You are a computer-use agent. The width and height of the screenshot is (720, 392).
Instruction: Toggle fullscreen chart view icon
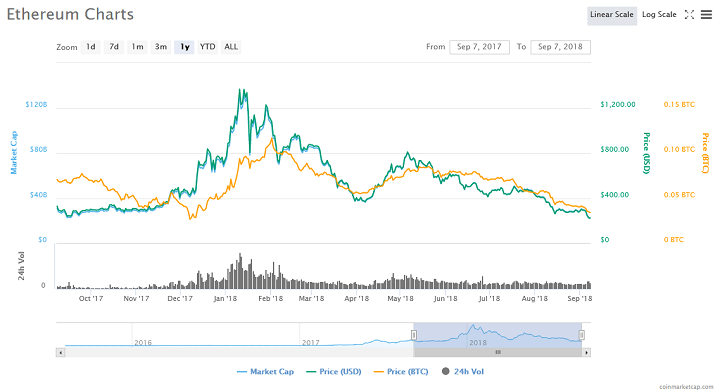coord(689,15)
